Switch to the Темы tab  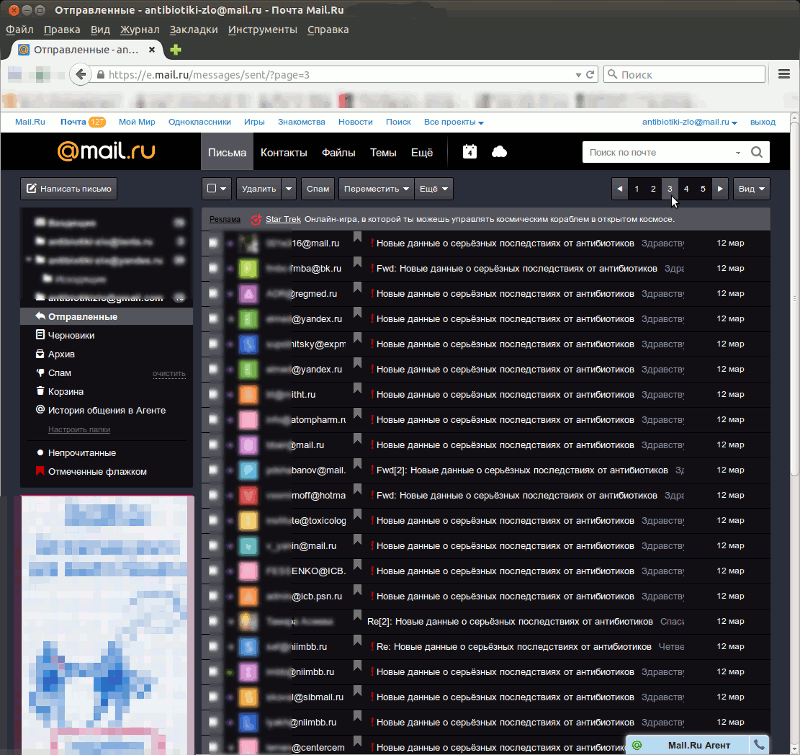pyautogui.click(x=383, y=153)
